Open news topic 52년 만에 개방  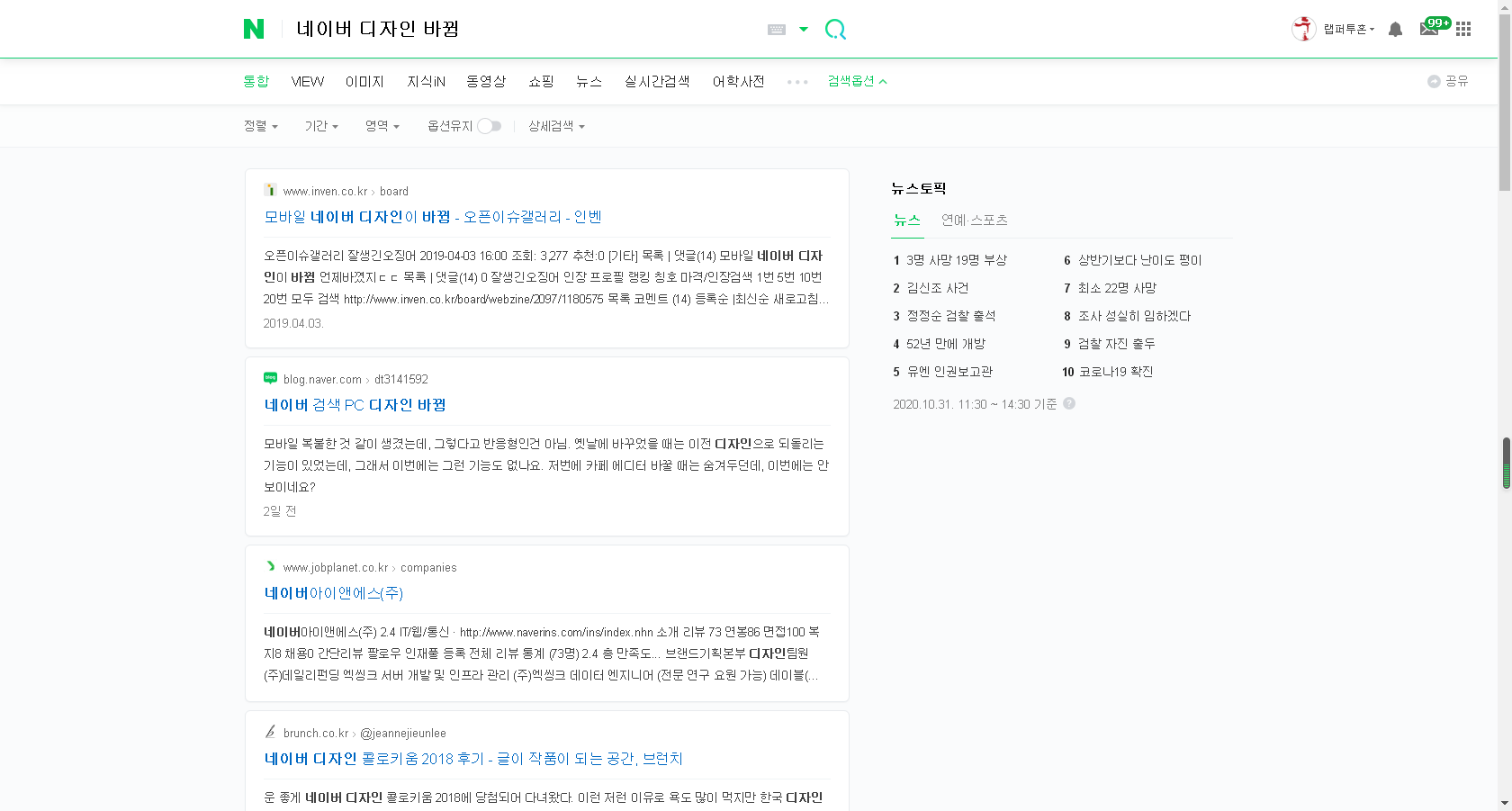click(x=946, y=344)
